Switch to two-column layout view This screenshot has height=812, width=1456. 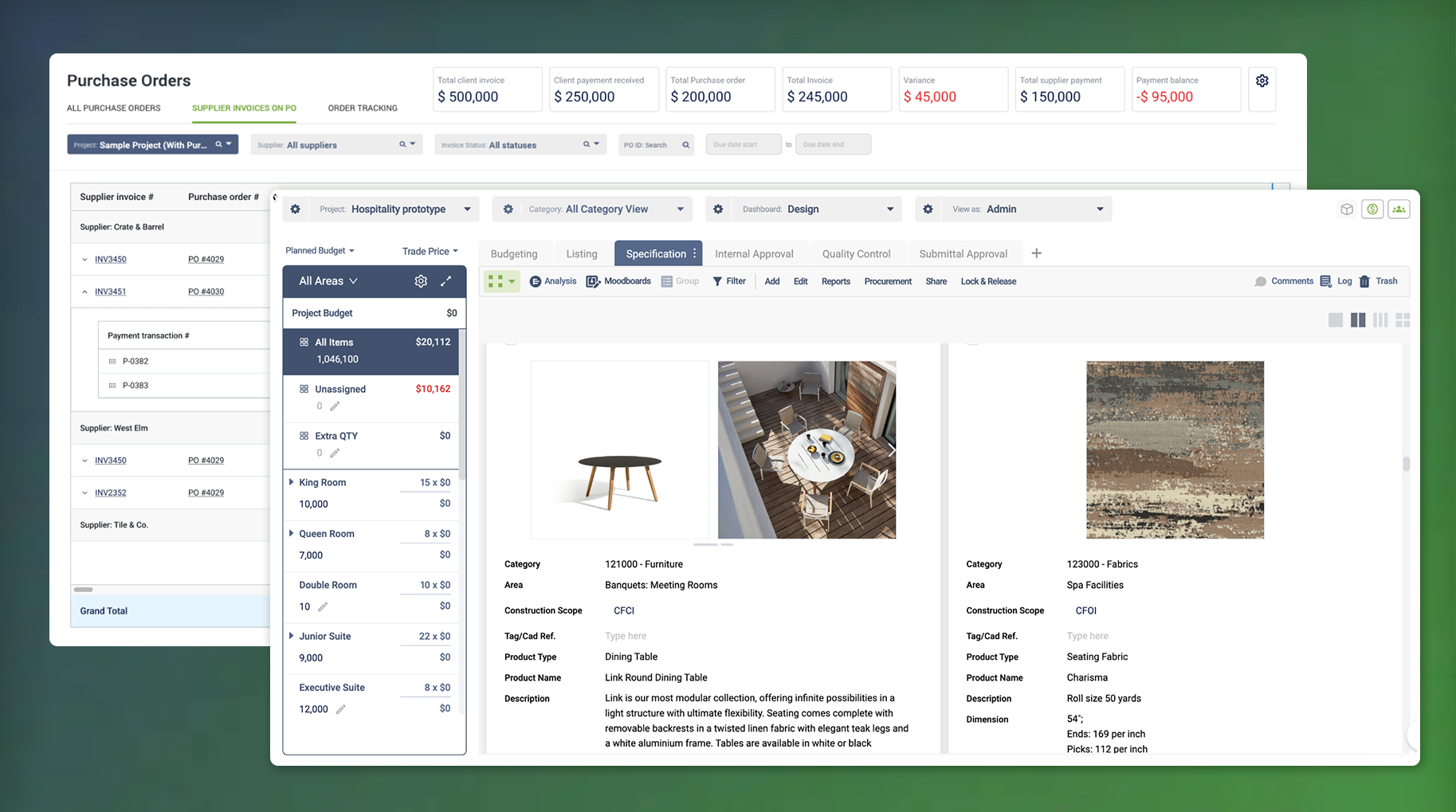coord(1358,320)
